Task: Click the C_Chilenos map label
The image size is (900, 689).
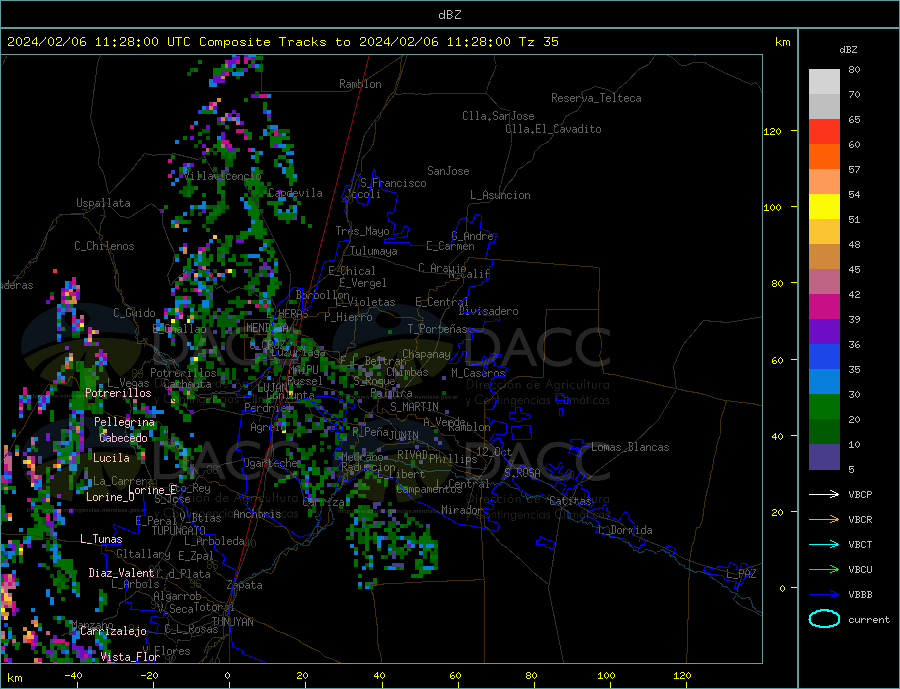Action: click(x=104, y=246)
